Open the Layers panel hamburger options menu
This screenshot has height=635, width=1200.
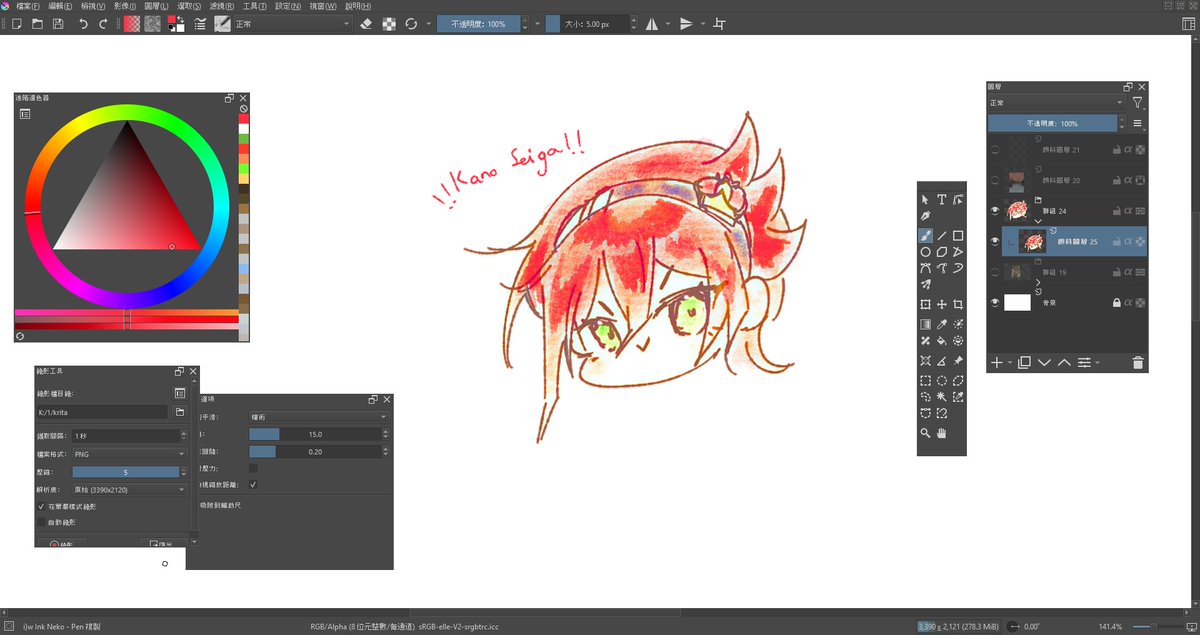coord(1138,123)
